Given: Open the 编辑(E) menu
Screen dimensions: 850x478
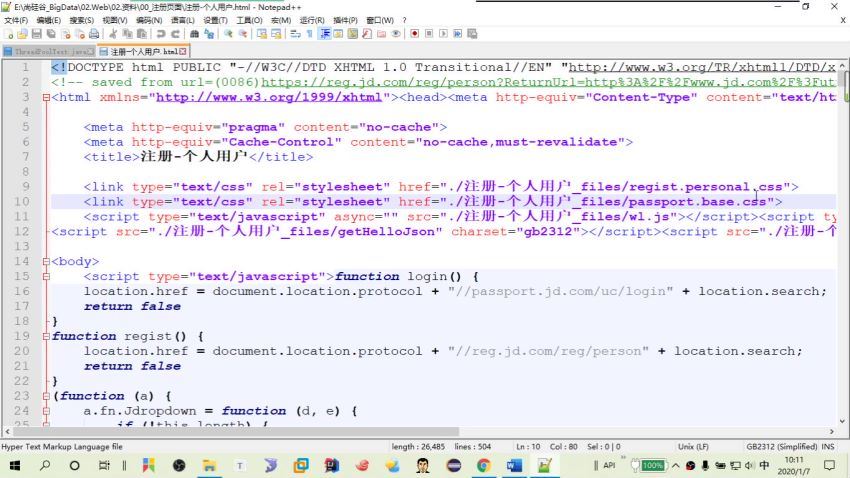Looking at the screenshot, I should (x=48, y=20).
